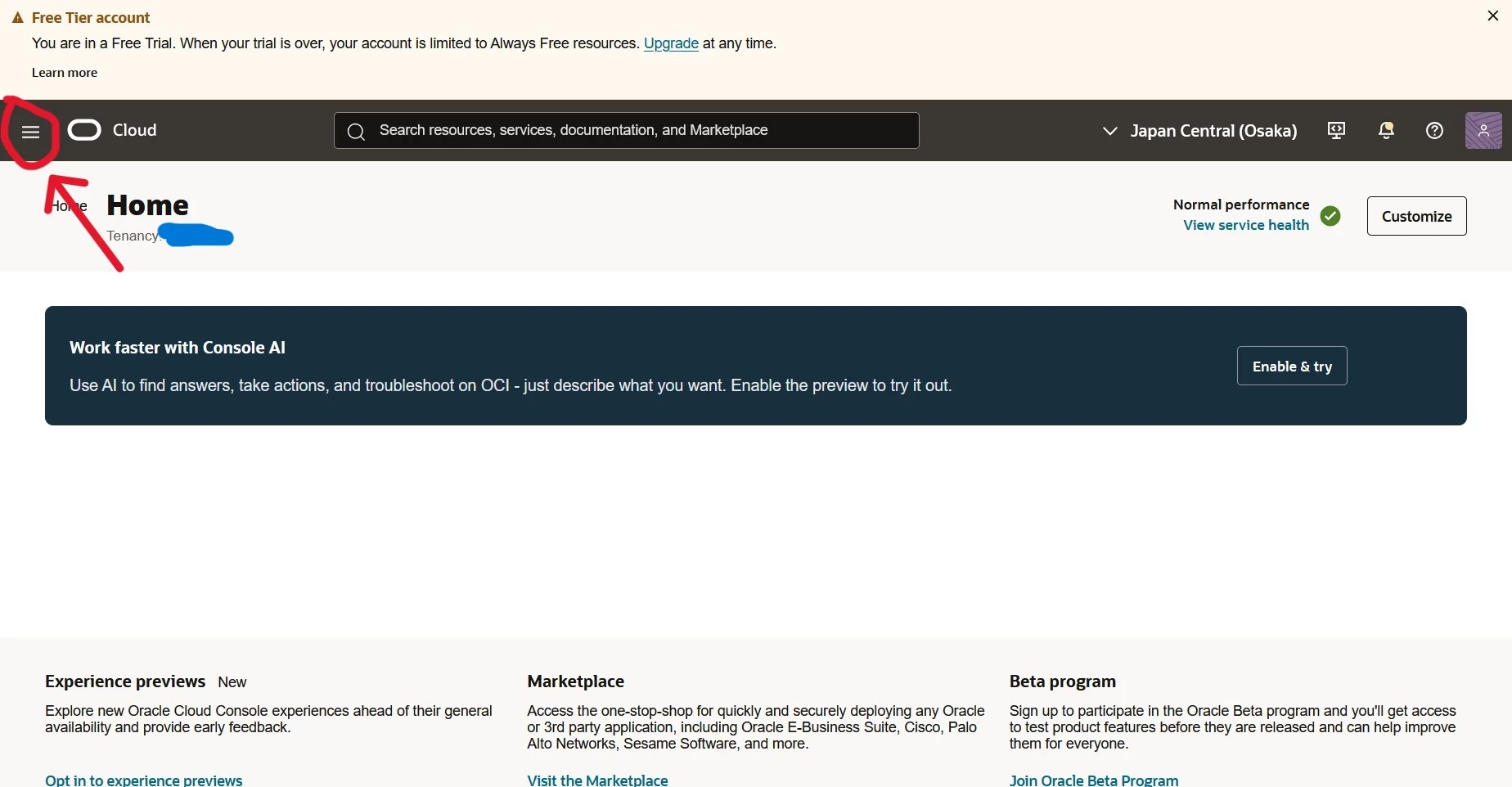
Task: Open the notifications bell
Action: tap(1386, 131)
